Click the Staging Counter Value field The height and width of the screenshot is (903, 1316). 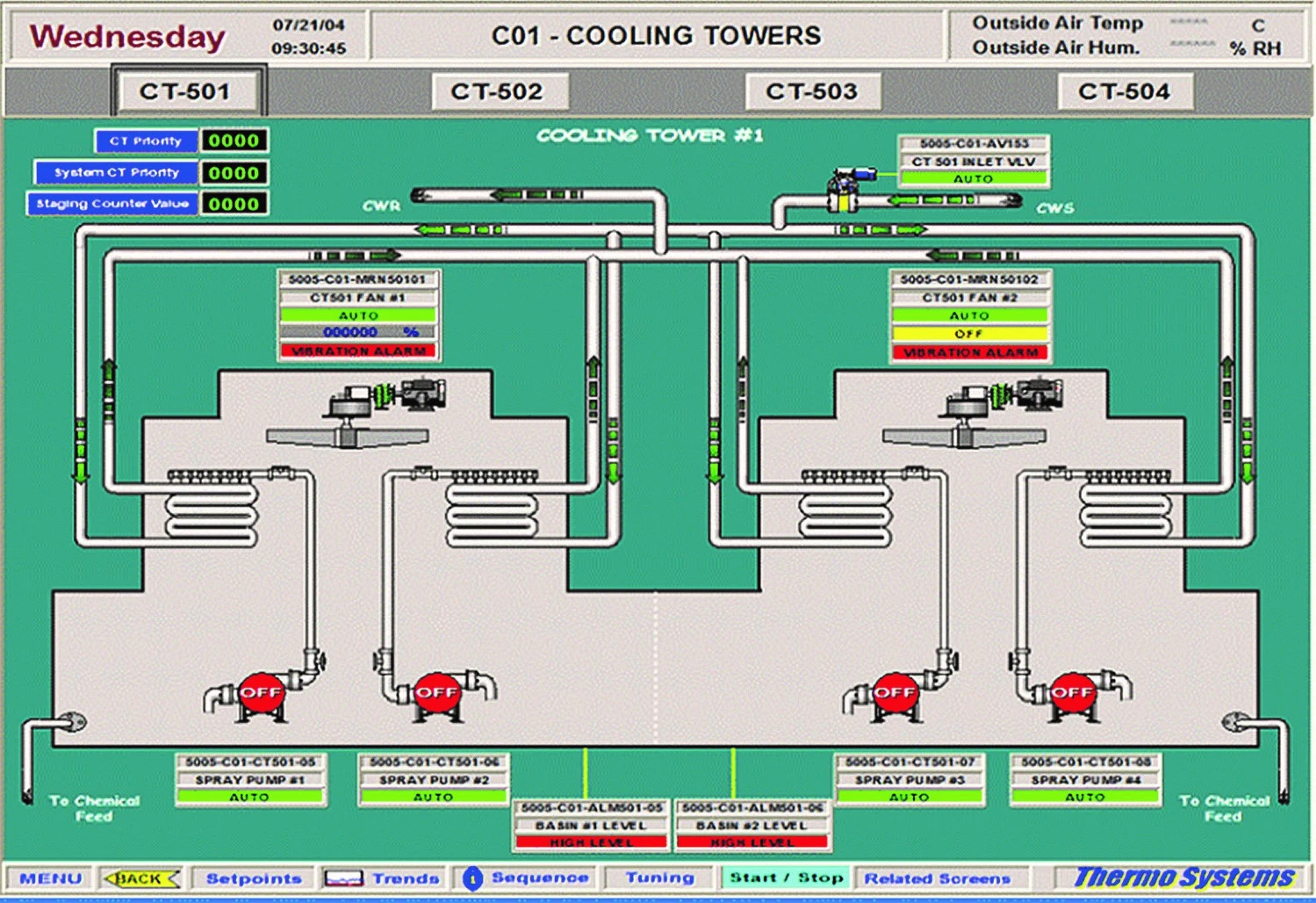(x=235, y=203)
